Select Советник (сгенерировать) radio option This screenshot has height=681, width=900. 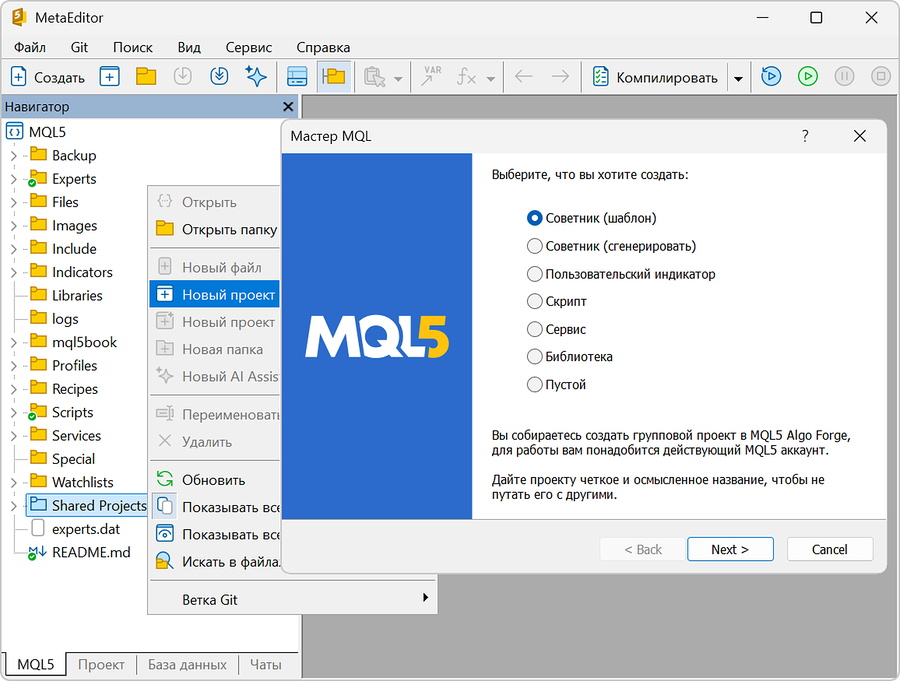[611, 246]
